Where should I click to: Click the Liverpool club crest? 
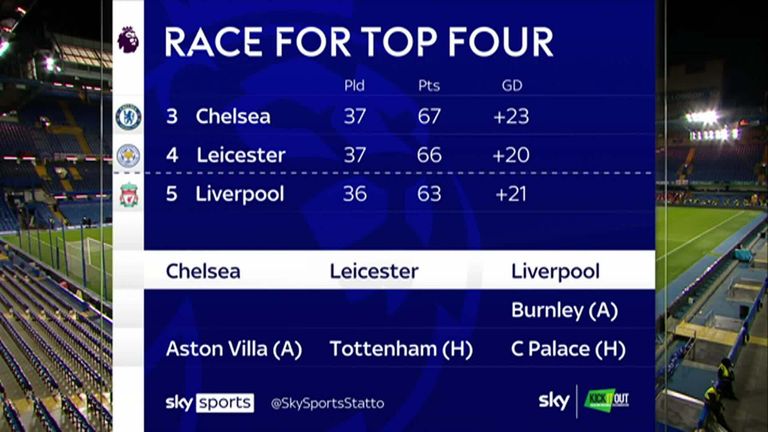click(128, 194)
